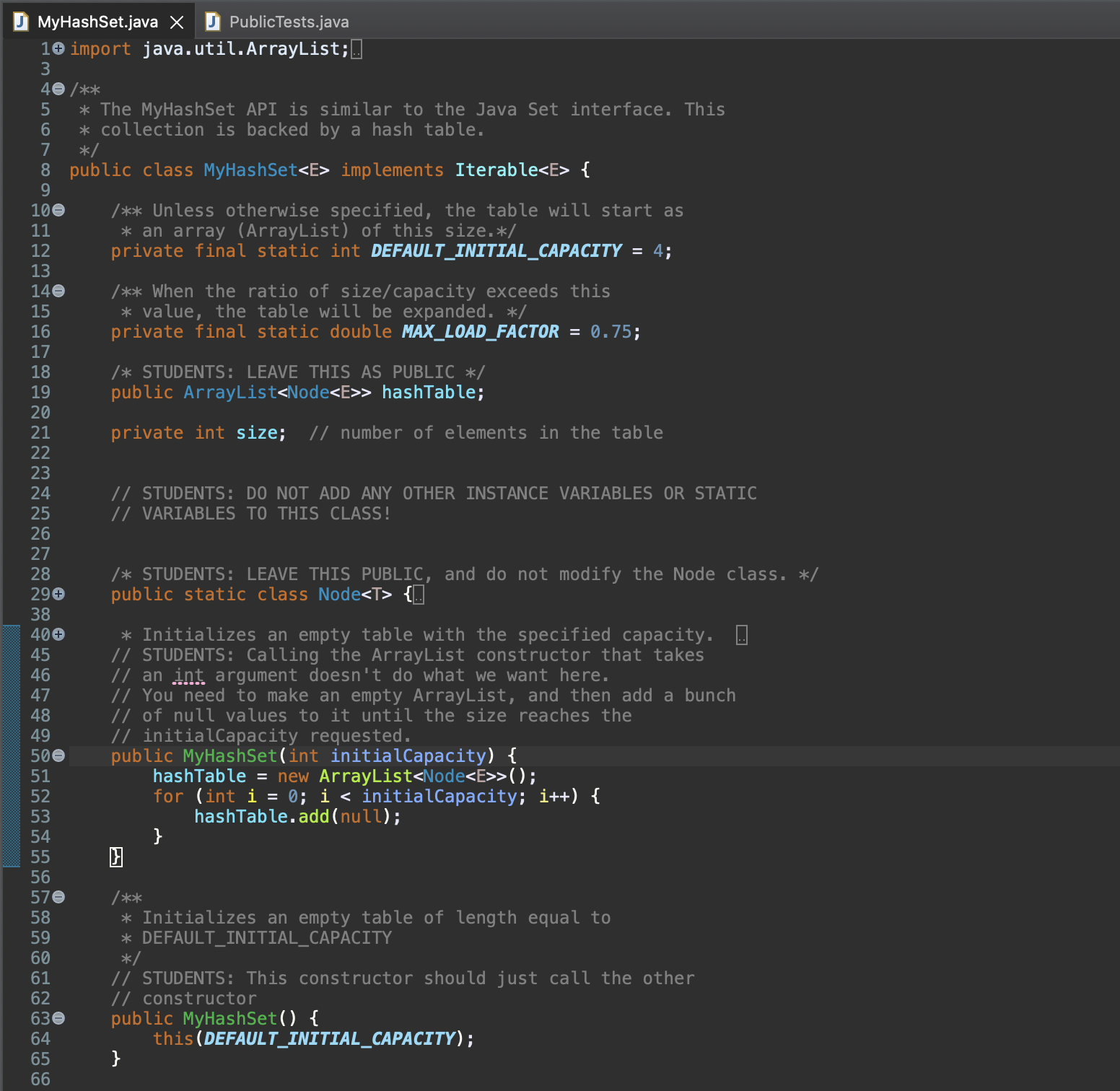Collapse the no-argument constructor at line 63
The height and width of the screenshot is (1091, 1120).
click(58, 1018)
